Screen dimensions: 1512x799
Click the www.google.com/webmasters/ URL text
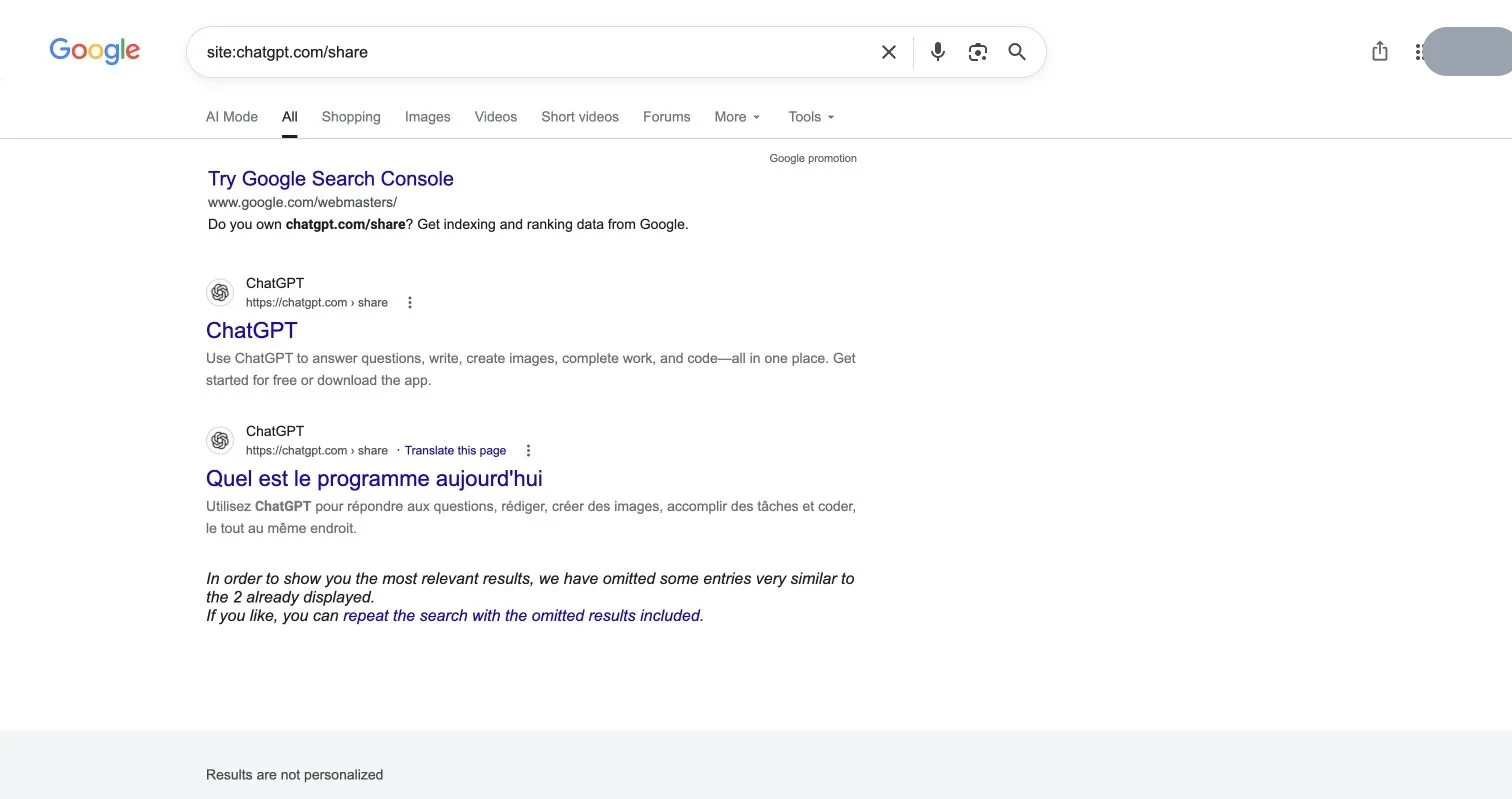point(303,202)
